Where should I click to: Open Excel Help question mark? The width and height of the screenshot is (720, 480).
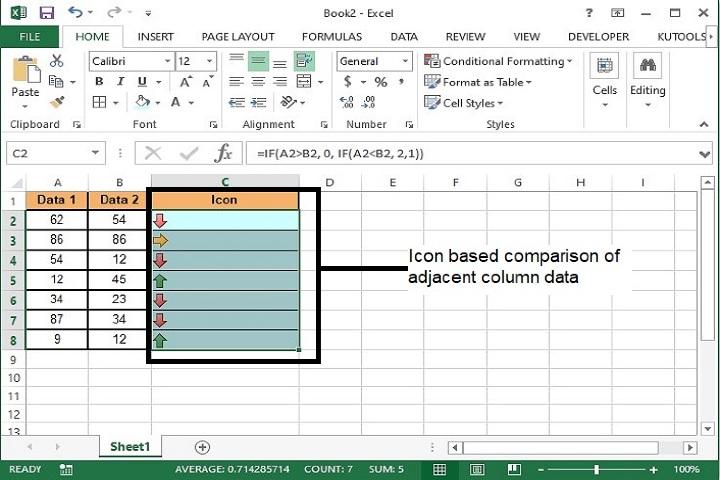tap(589, 13)
